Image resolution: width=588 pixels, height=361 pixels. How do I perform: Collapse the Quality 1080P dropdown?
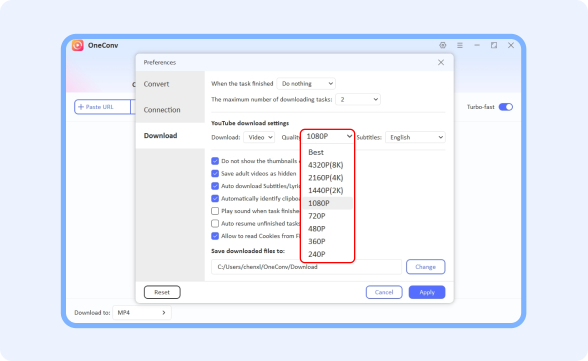327,136
